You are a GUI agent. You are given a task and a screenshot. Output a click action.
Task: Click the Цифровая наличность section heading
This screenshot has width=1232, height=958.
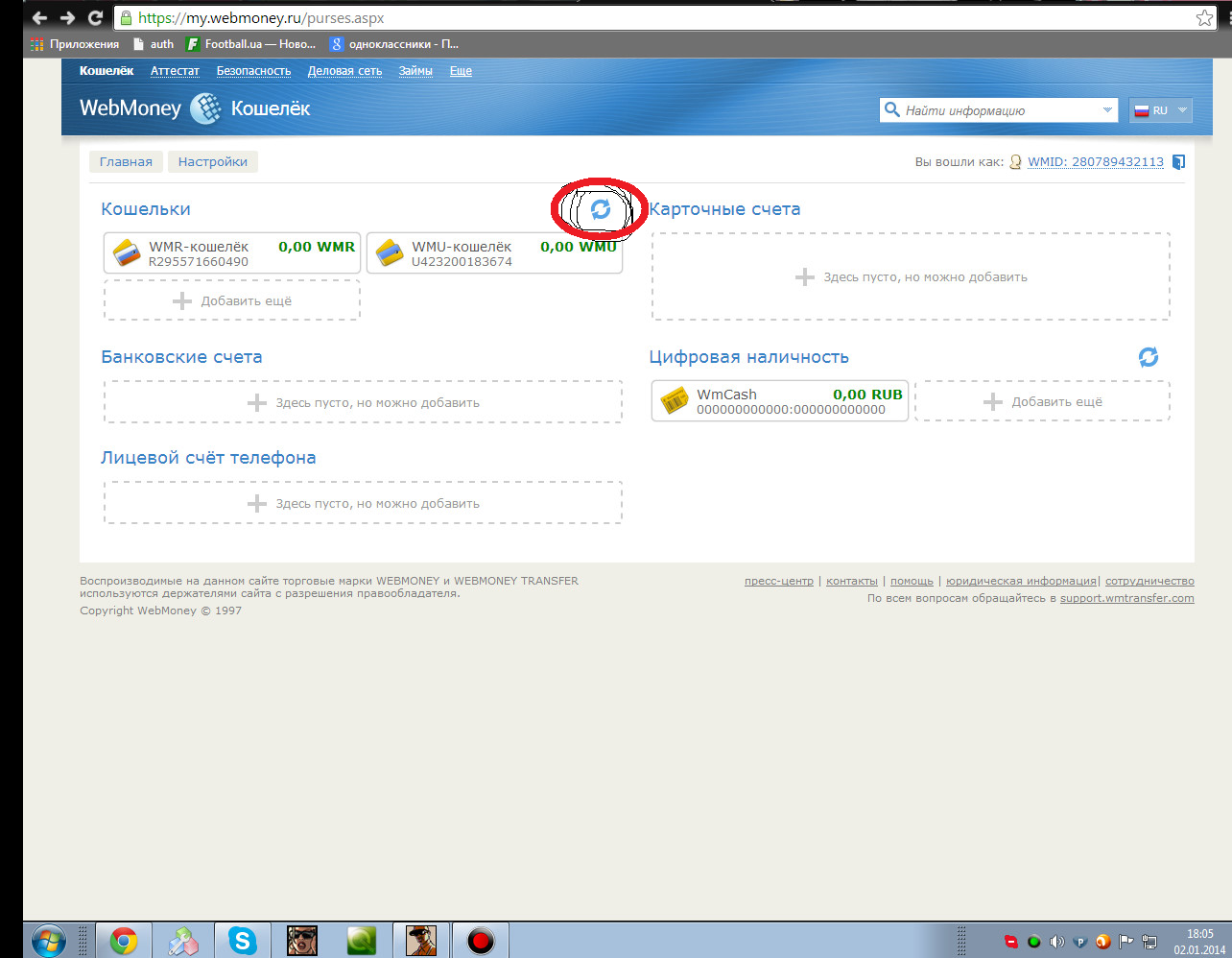749,357
